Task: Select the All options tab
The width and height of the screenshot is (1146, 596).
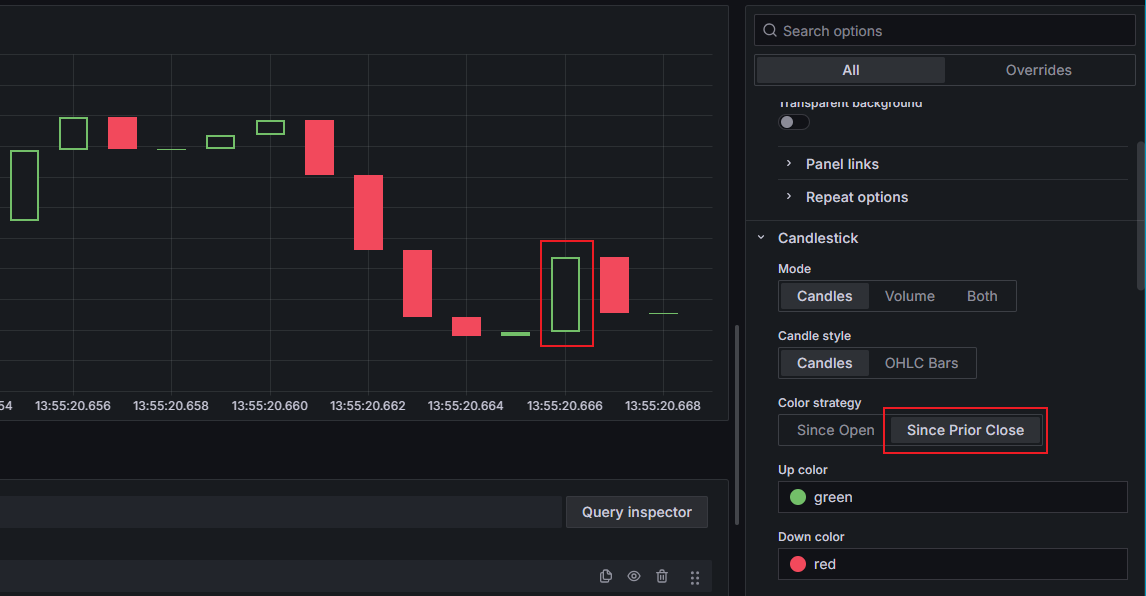Action: tap(850, 70)
